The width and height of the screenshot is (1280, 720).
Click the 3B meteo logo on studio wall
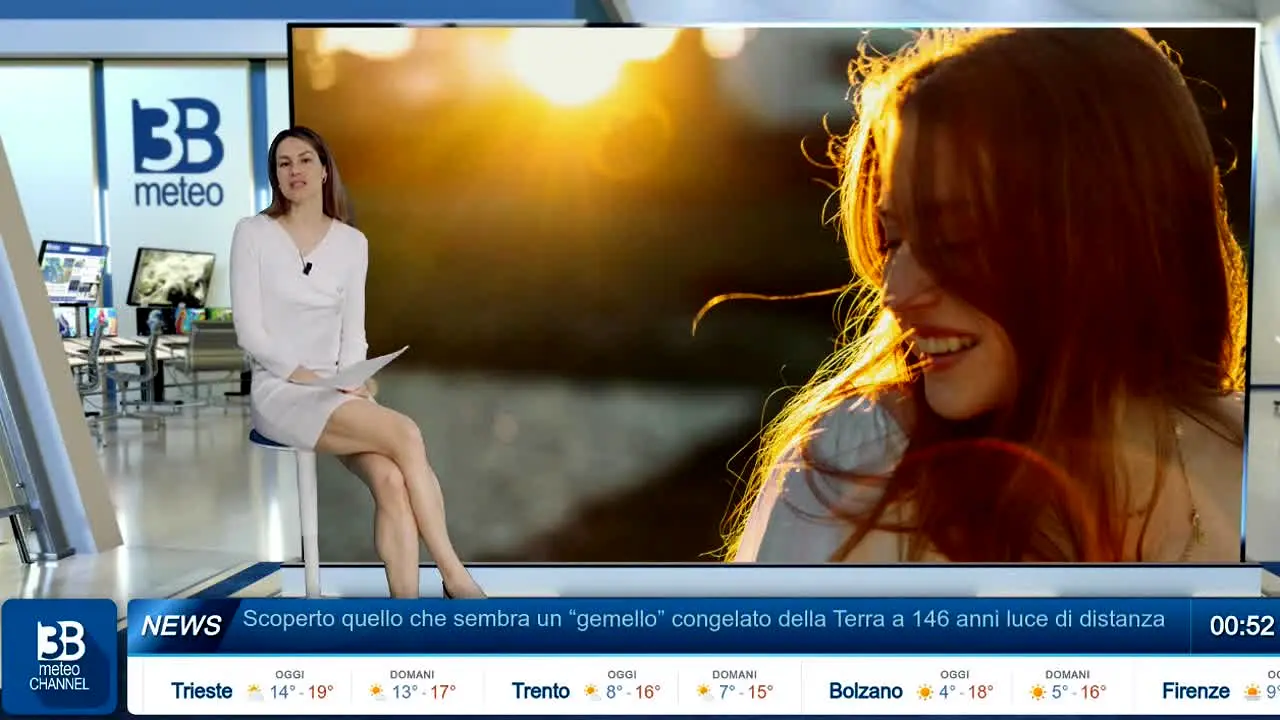click(178, 152)
